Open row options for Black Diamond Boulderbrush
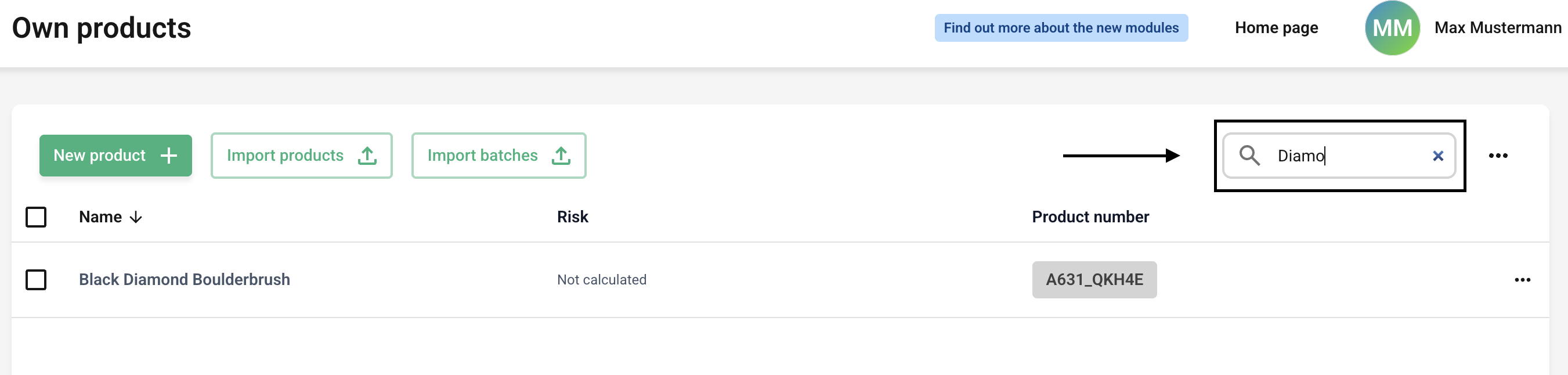The height and width of the screenshot is (375, 1568). tap(1522, 280)
